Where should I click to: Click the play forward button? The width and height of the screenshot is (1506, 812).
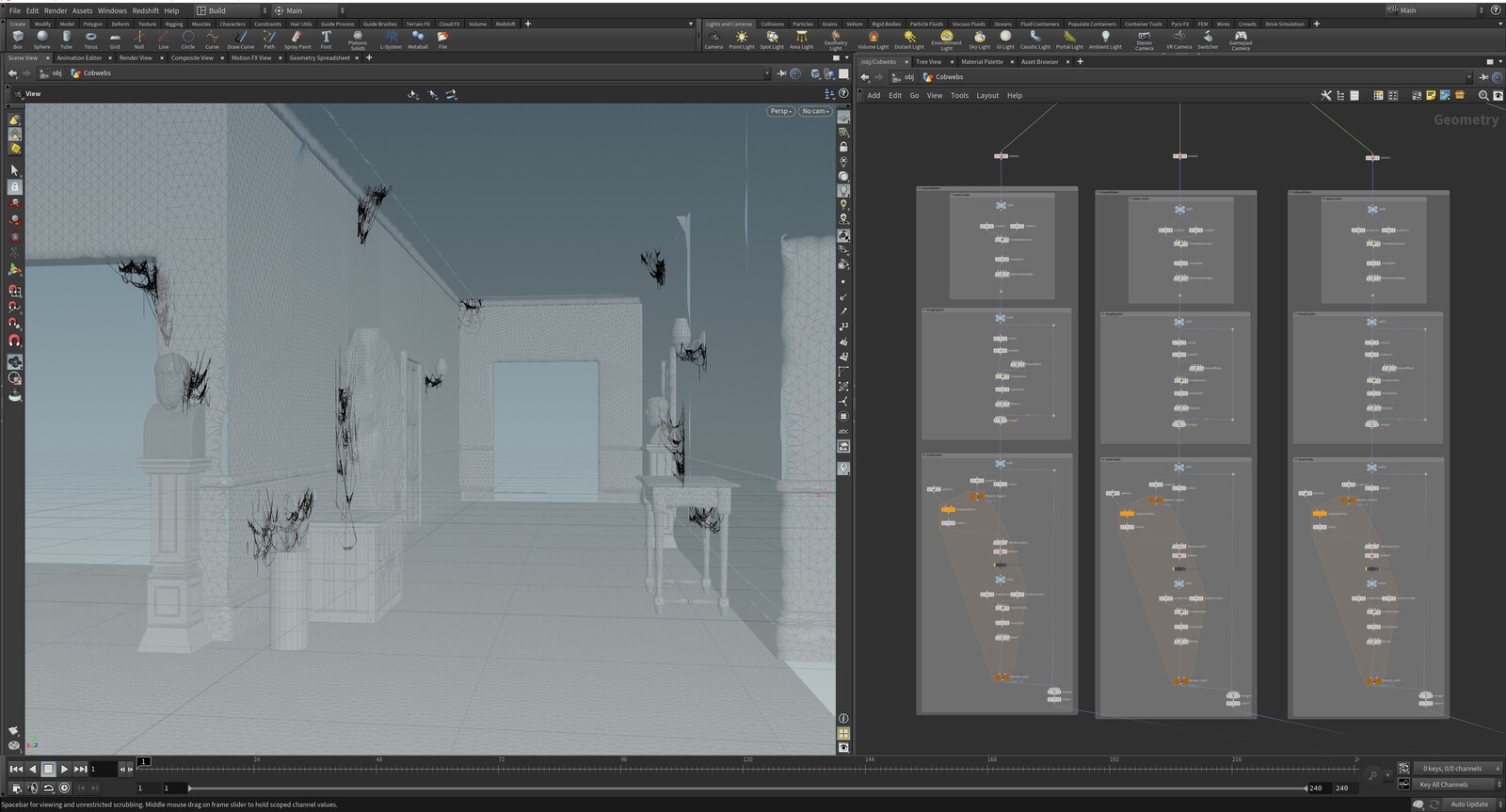[x=65, y=770]
